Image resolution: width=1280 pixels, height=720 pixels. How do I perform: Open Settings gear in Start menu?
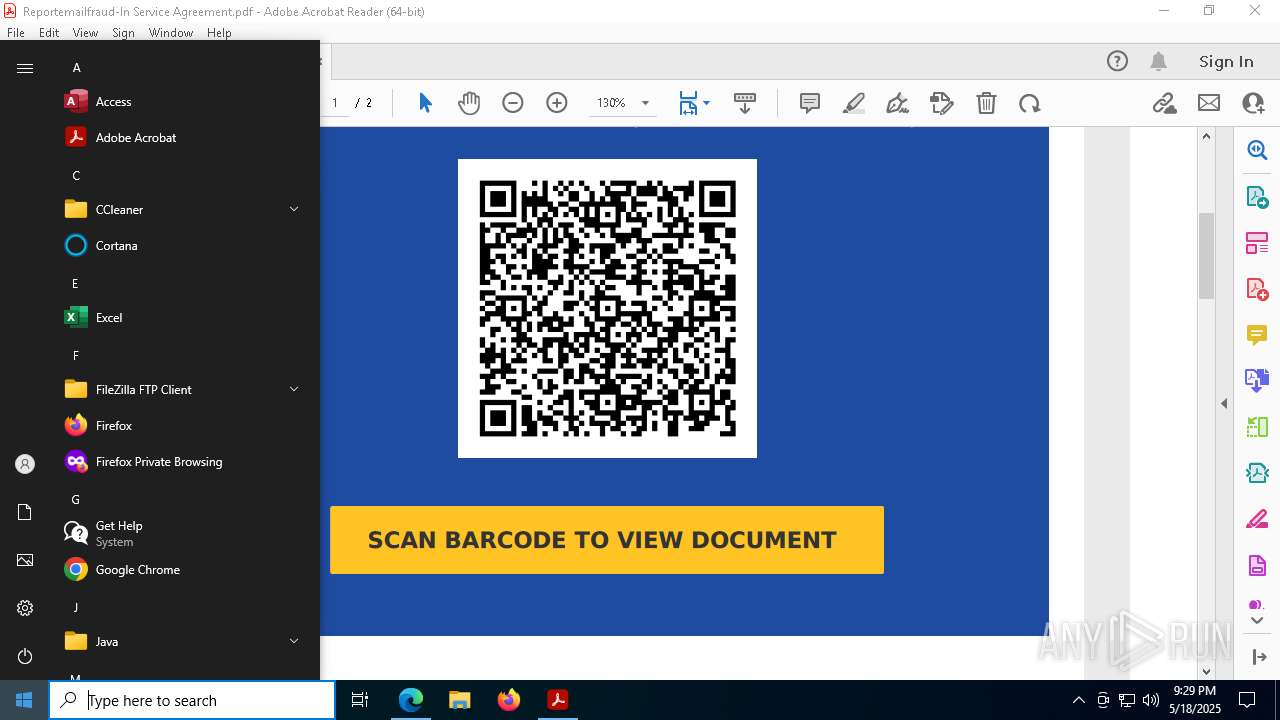tap(25, 608)
